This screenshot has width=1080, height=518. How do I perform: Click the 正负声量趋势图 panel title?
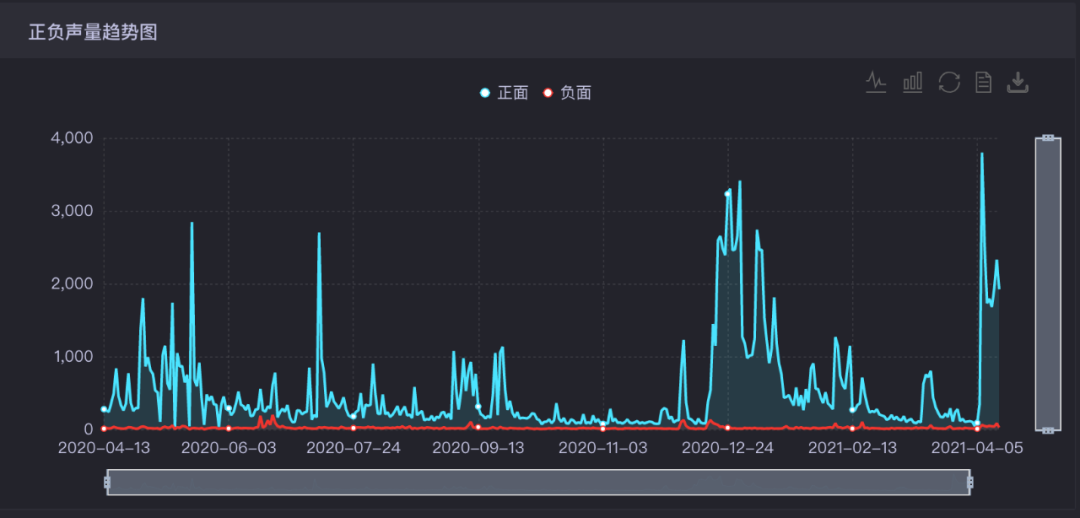pyautogui.click(x=93, y=32)
